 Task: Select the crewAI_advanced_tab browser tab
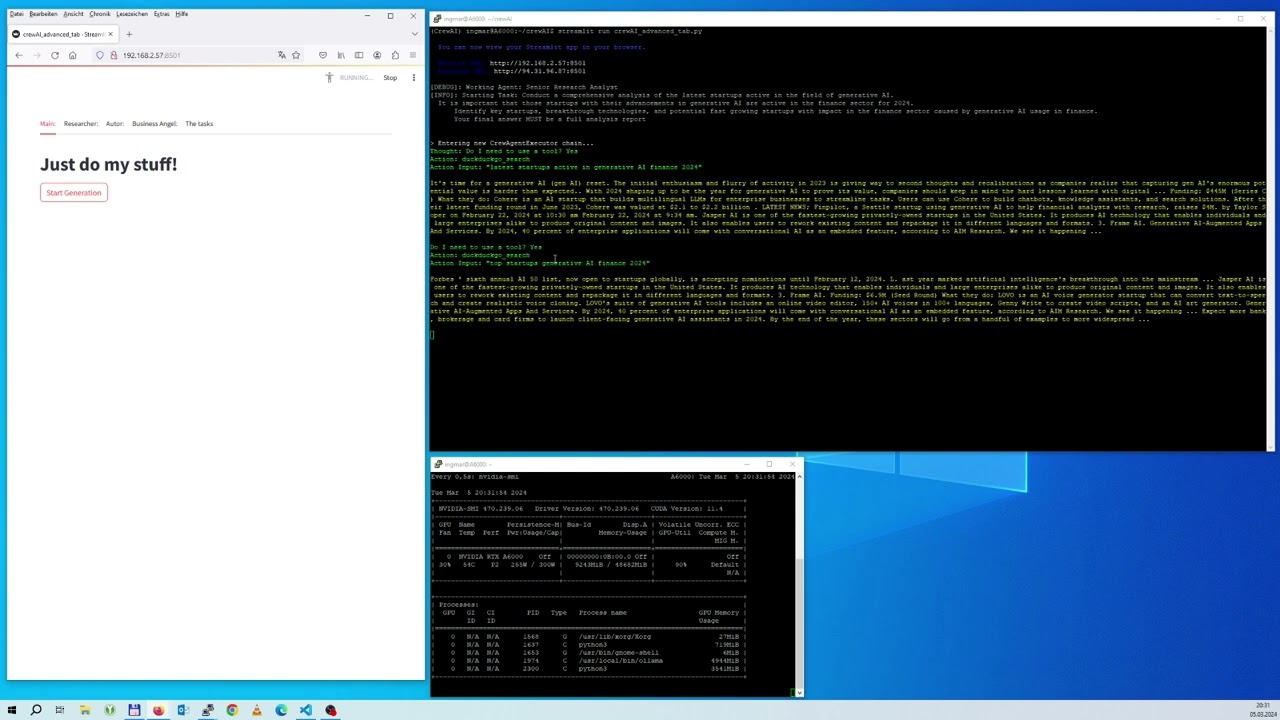(x=62, y=34)
